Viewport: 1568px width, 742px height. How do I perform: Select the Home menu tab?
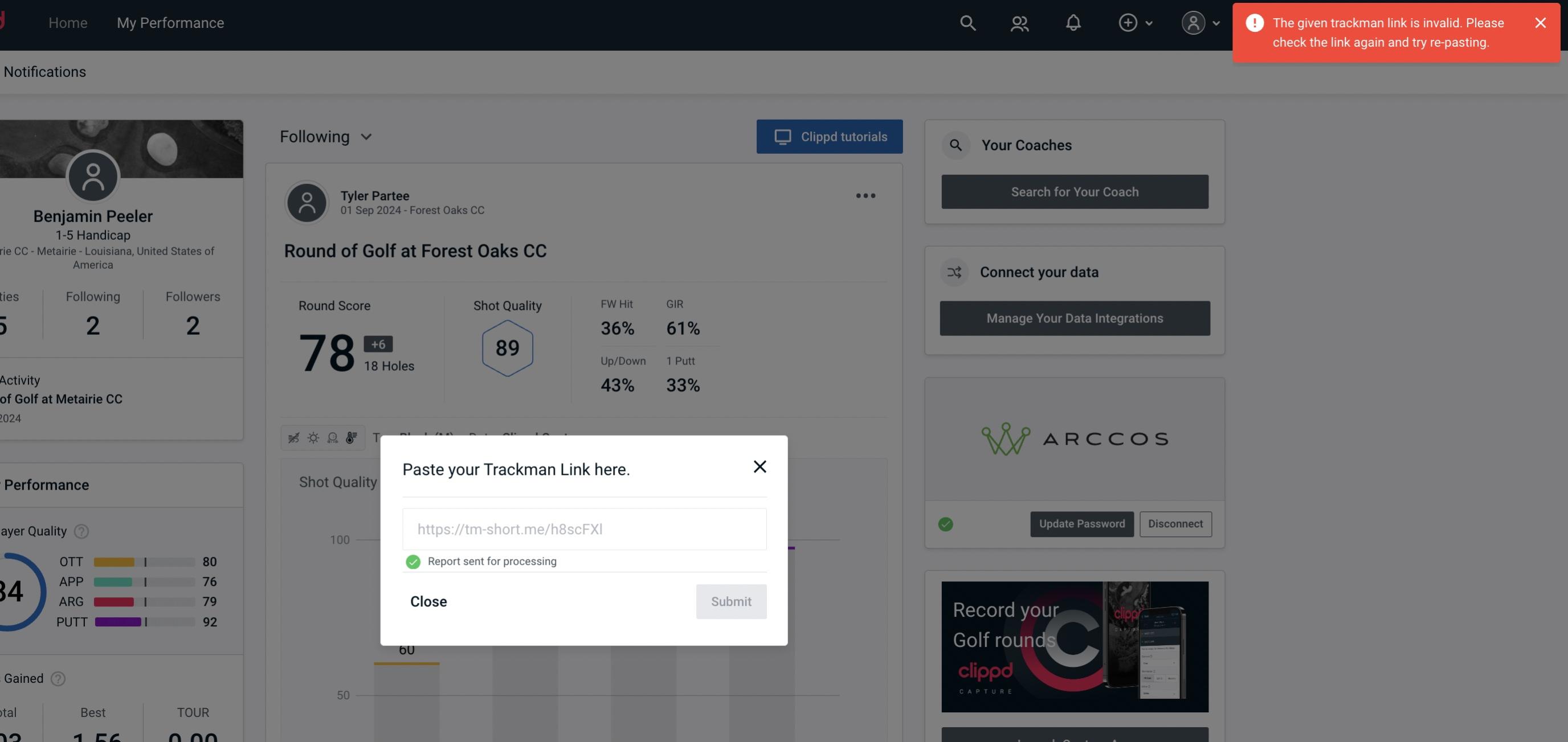click(x=68, y=22)
